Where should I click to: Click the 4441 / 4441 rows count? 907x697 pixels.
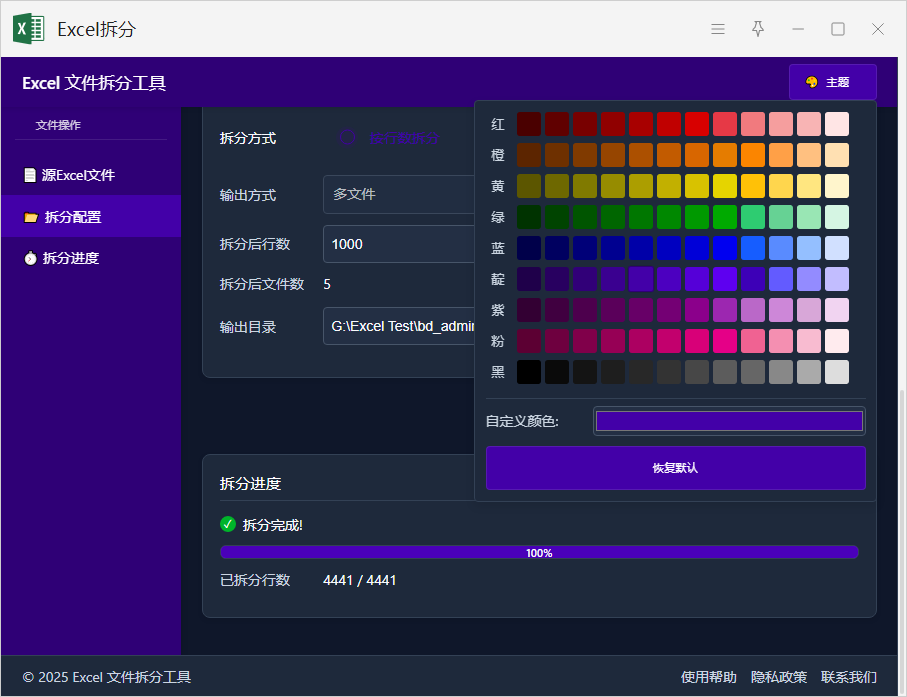pyautogui.click(x=360, y=580)
